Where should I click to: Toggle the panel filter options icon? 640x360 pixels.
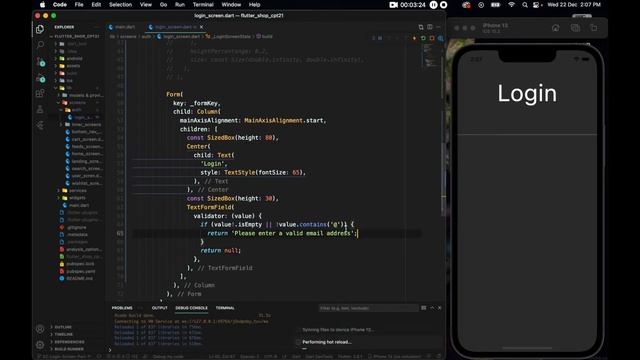[x=424, y=308]
